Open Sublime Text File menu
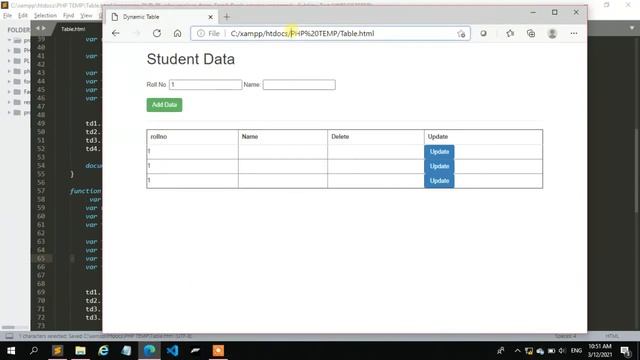Image resolution: width=640 pixels, height=360 pixels. click(7, 16)
